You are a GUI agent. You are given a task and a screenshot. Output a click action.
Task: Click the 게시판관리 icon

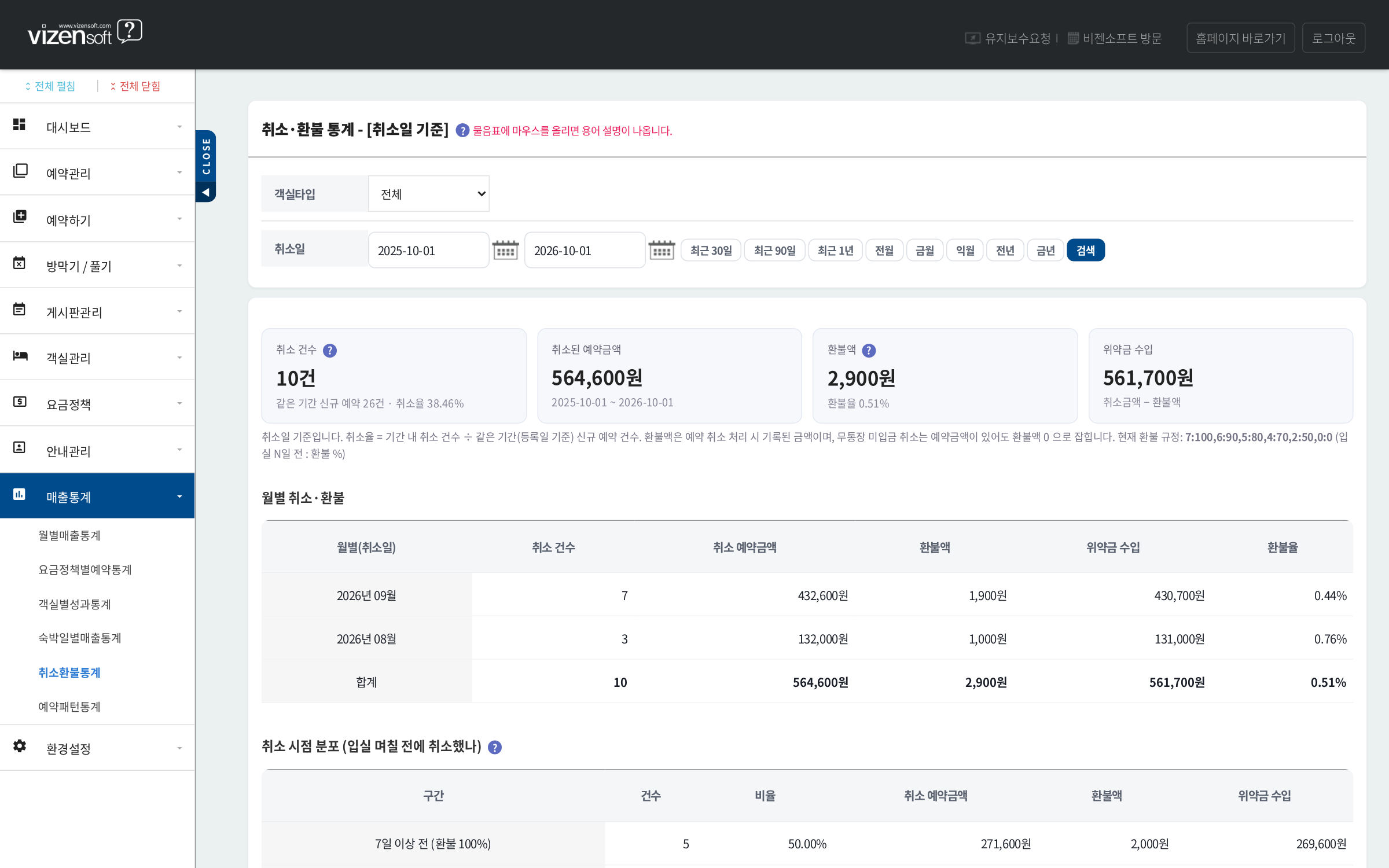tap(19, 309)
